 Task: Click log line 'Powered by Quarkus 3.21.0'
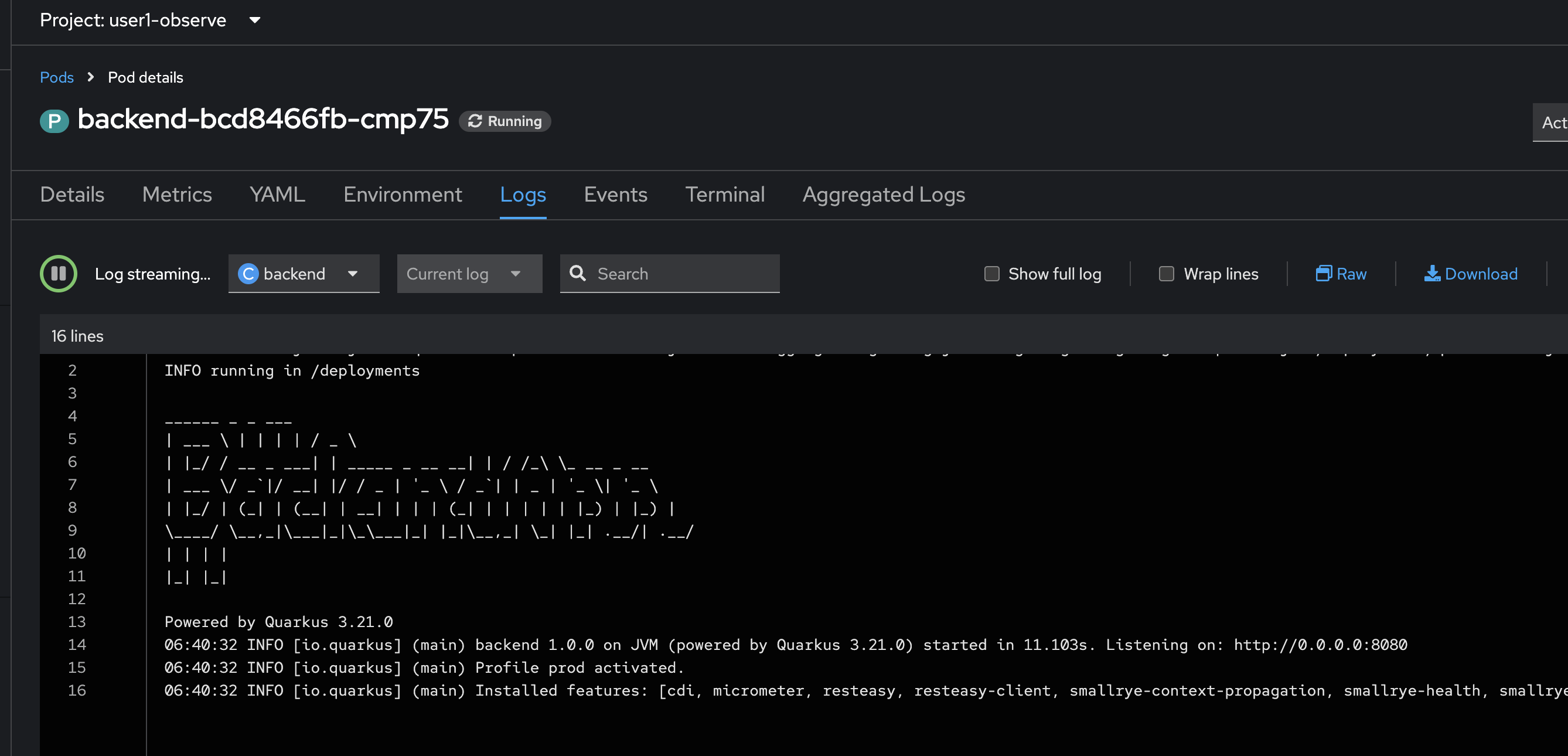point(278,621)
